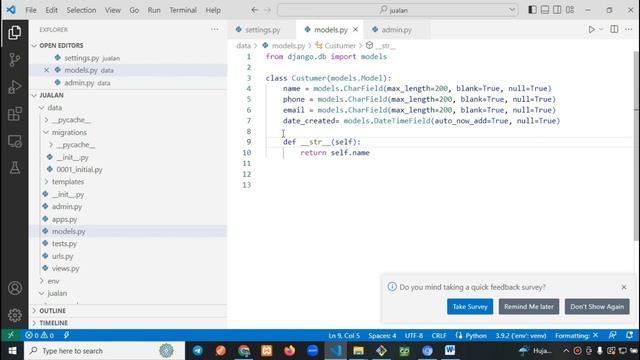Viewport: 640px width, 360px height.
Task: Open run options dropdown arrow
Action: 601,29
